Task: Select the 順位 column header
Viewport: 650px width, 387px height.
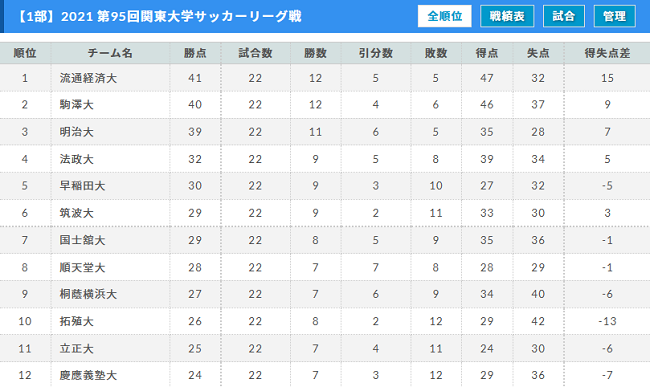Action: pyautogui.click(x=25, y=53)
